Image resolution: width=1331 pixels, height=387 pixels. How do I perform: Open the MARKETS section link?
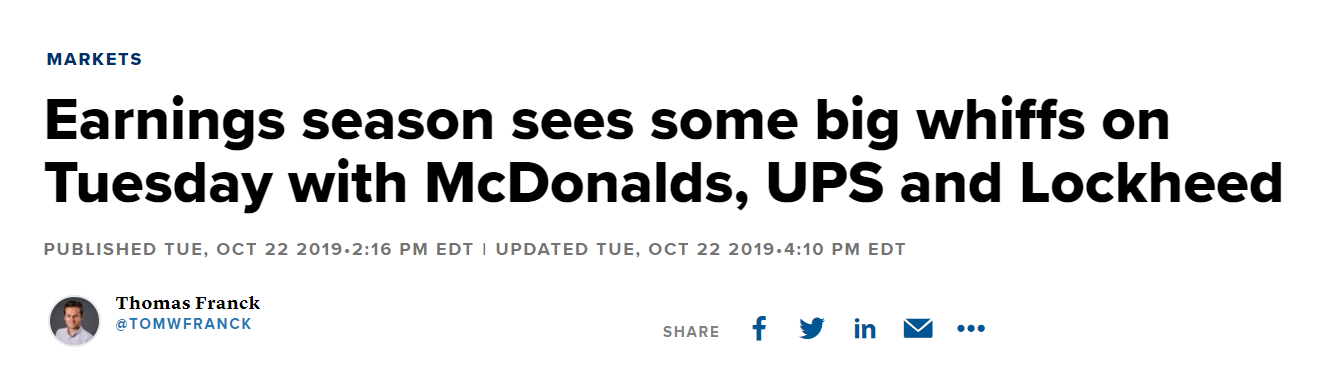coord(95,59)
